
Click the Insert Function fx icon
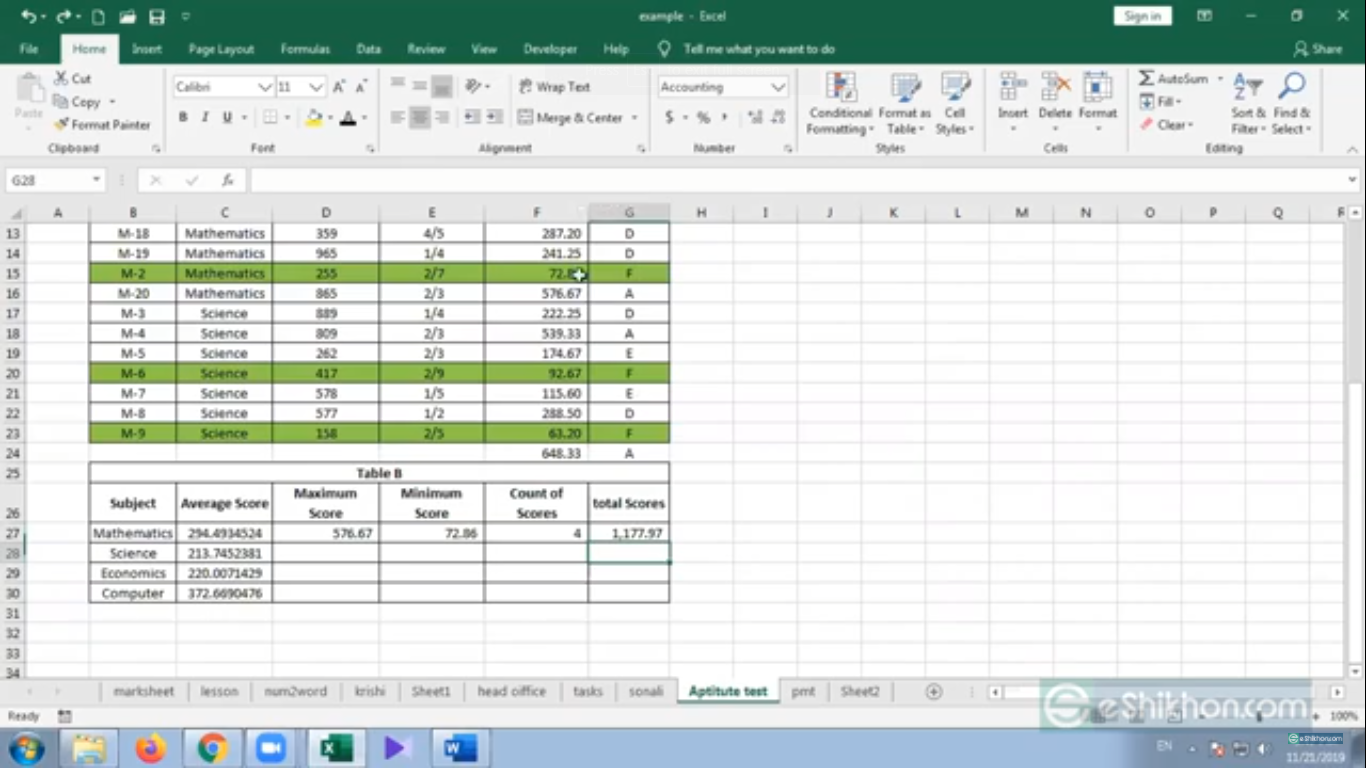[x=228, y=181]
